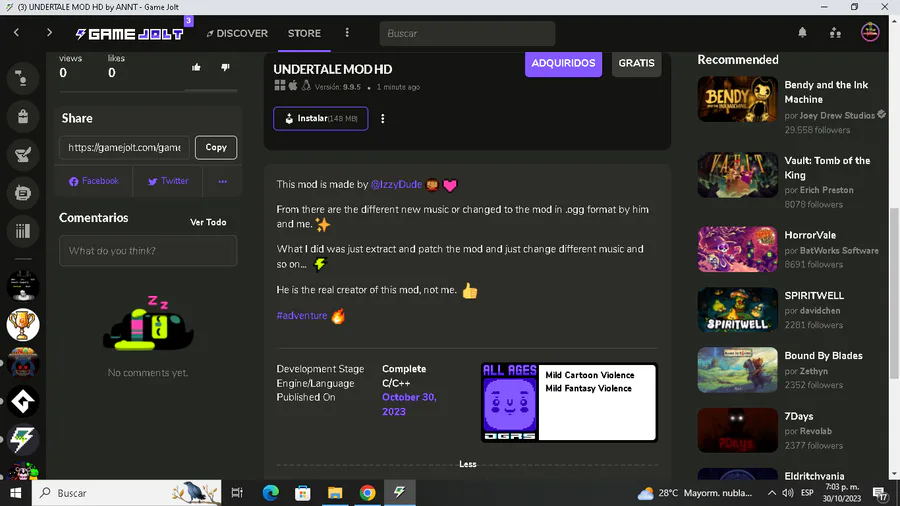
Task: Open more share options
Action: coord(223,181)
